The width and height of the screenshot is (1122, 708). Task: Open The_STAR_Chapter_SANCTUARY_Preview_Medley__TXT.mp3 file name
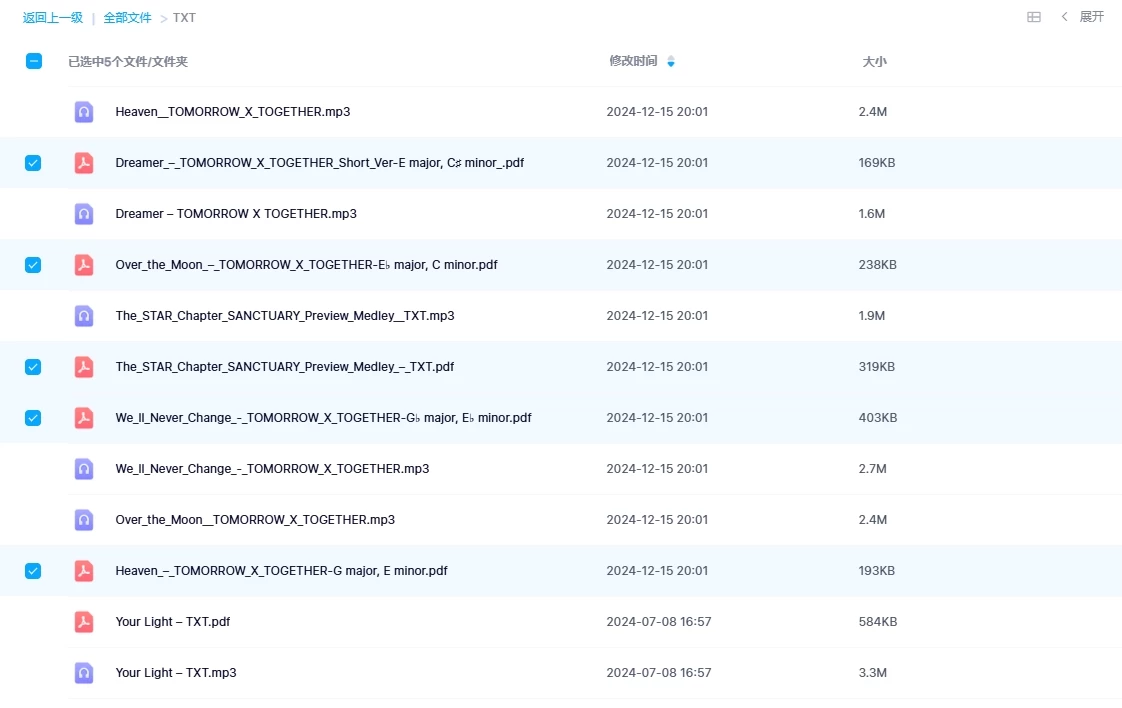tap(285, 316)
